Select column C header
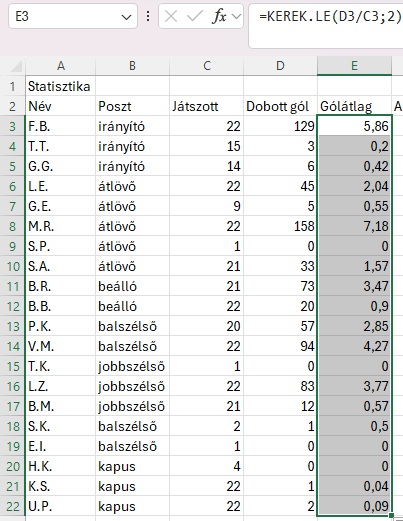This screenshot has height=521, width=403. click(x=207, y=66)
